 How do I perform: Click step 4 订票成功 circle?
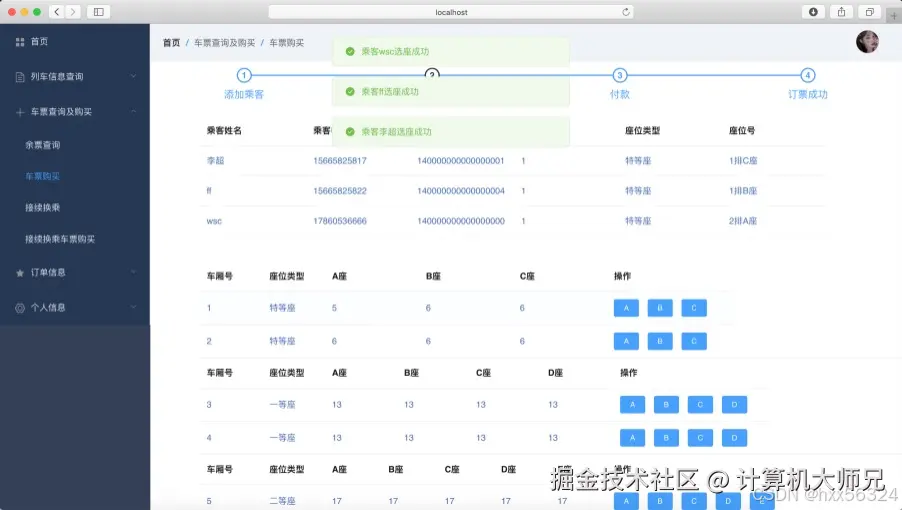[x=808, y=75]
